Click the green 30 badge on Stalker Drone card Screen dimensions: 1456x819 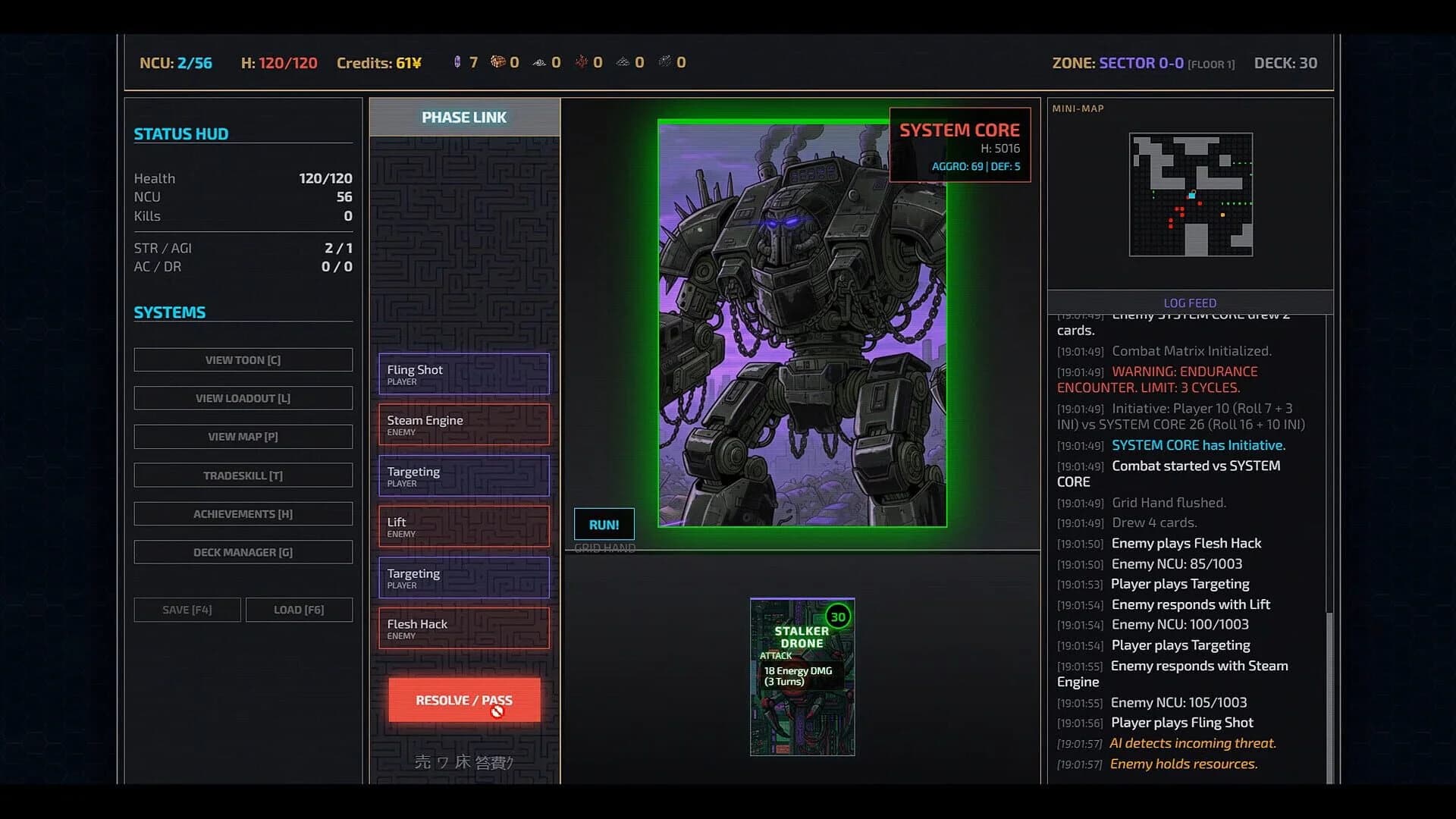tap(838, 617)
